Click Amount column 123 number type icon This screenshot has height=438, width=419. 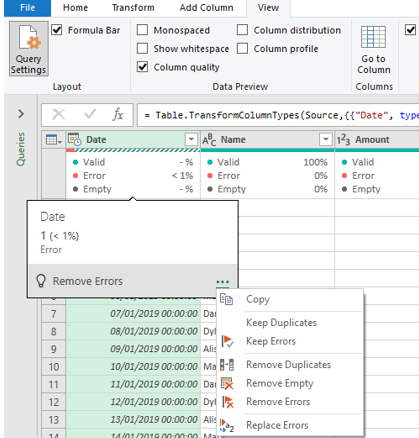tap(343, 140)
